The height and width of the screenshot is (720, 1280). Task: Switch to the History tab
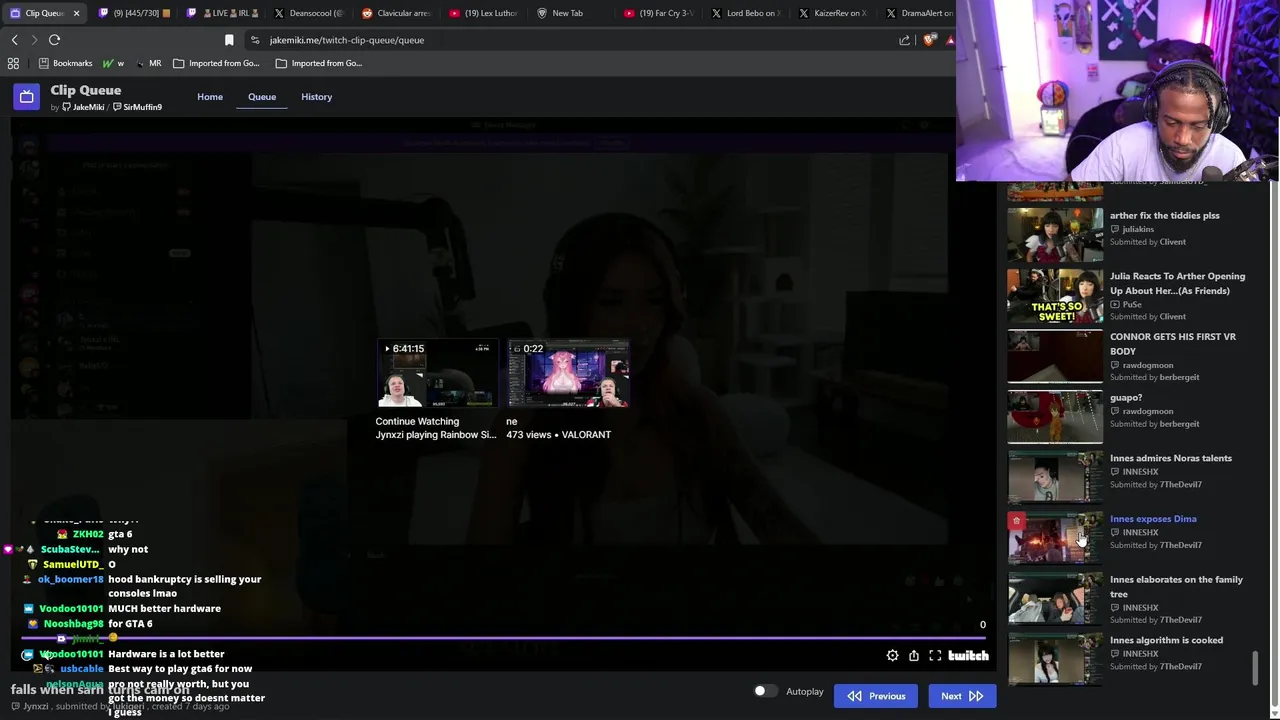[316, 97]
